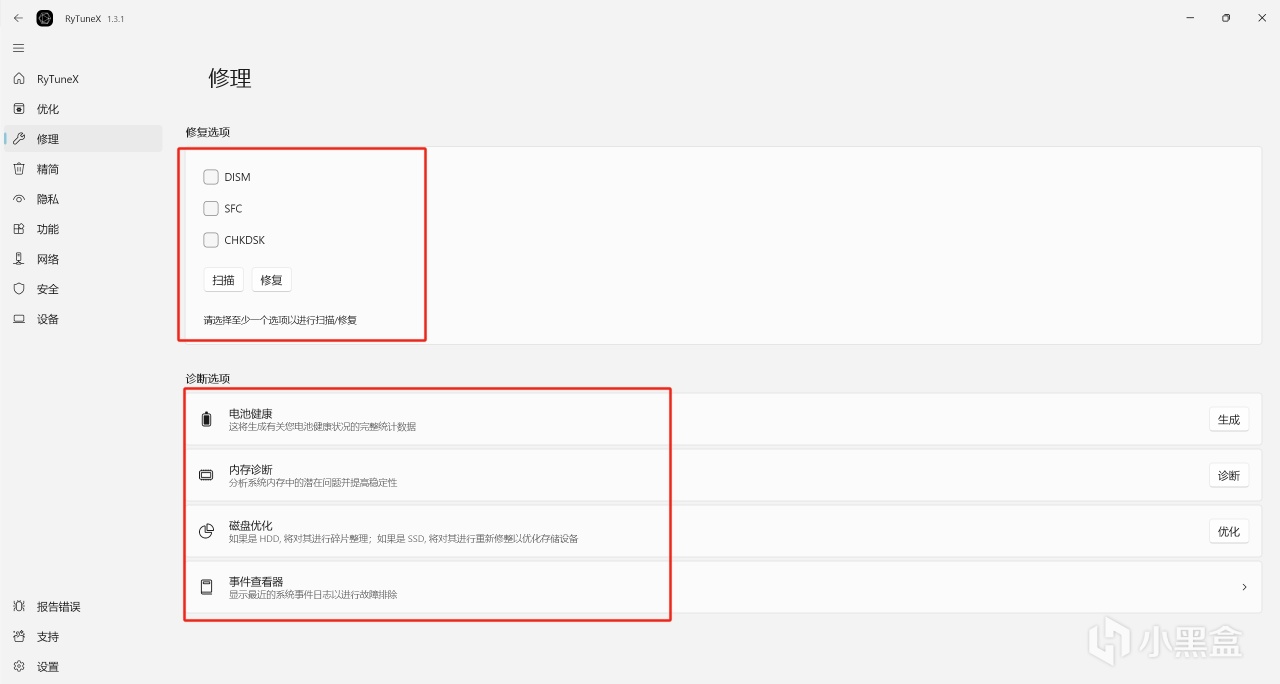The height and width of the screenshot is (684, 1280).
Task: Click the 支持 support icon
Action: (x=19, y=637)
